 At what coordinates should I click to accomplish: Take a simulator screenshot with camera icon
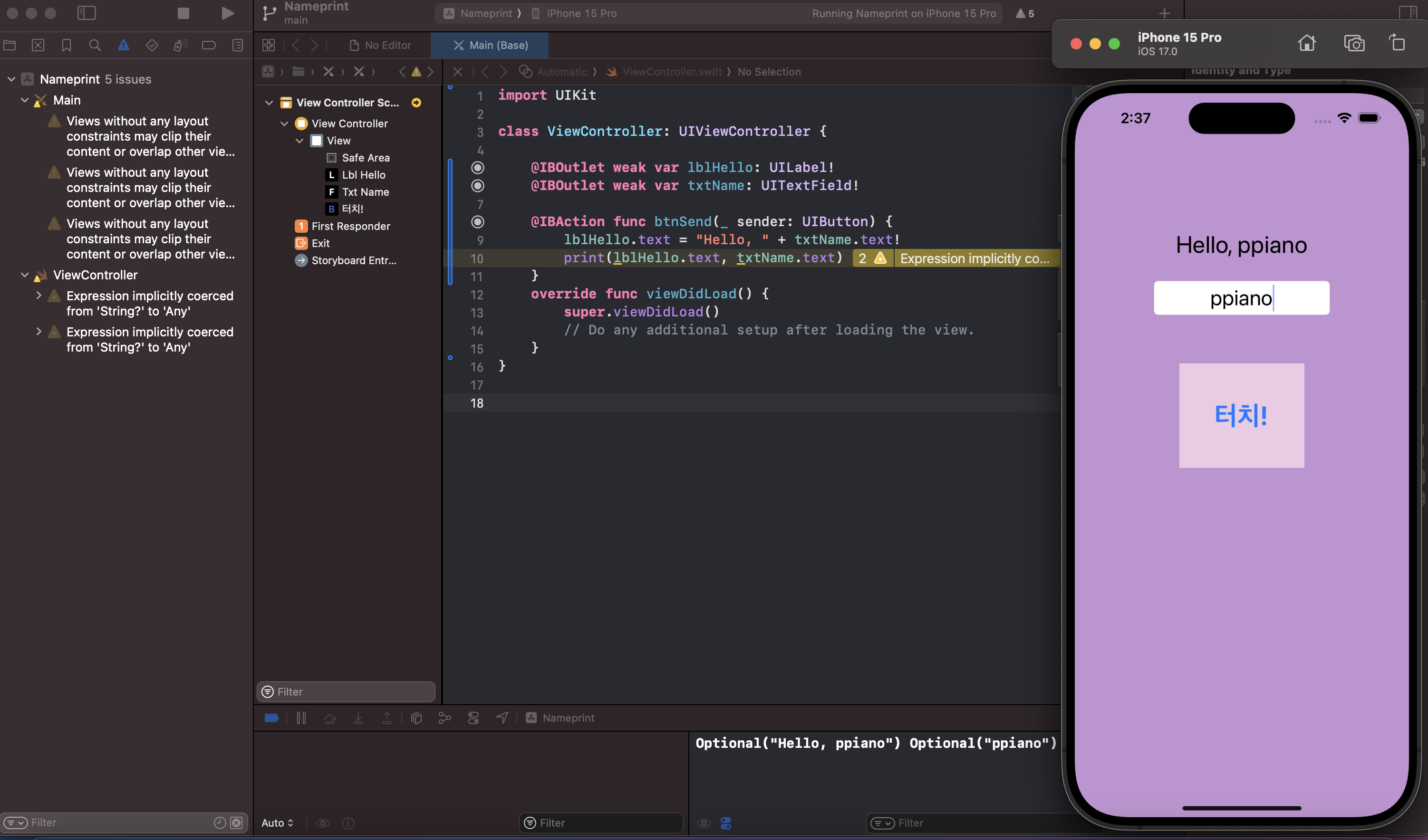click(x=1354, y=43)
